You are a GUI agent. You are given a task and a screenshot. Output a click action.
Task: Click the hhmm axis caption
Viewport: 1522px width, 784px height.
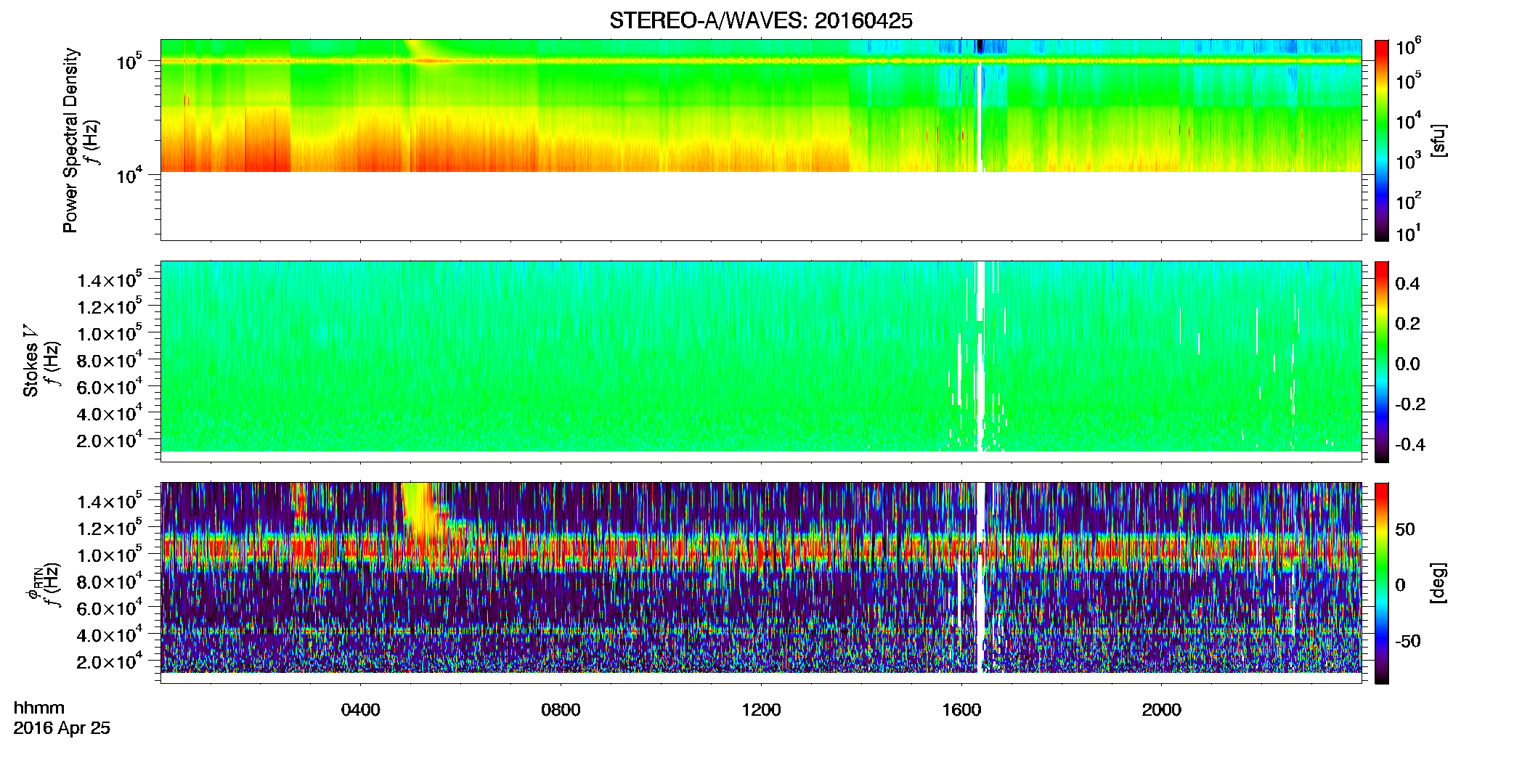(39, 709)
